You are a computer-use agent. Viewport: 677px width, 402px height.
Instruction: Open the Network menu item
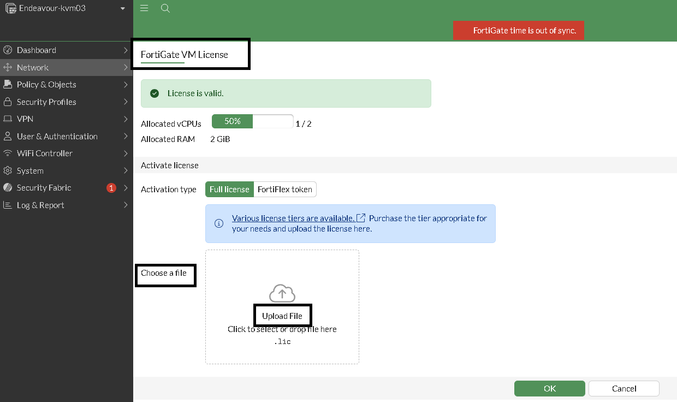66,67
